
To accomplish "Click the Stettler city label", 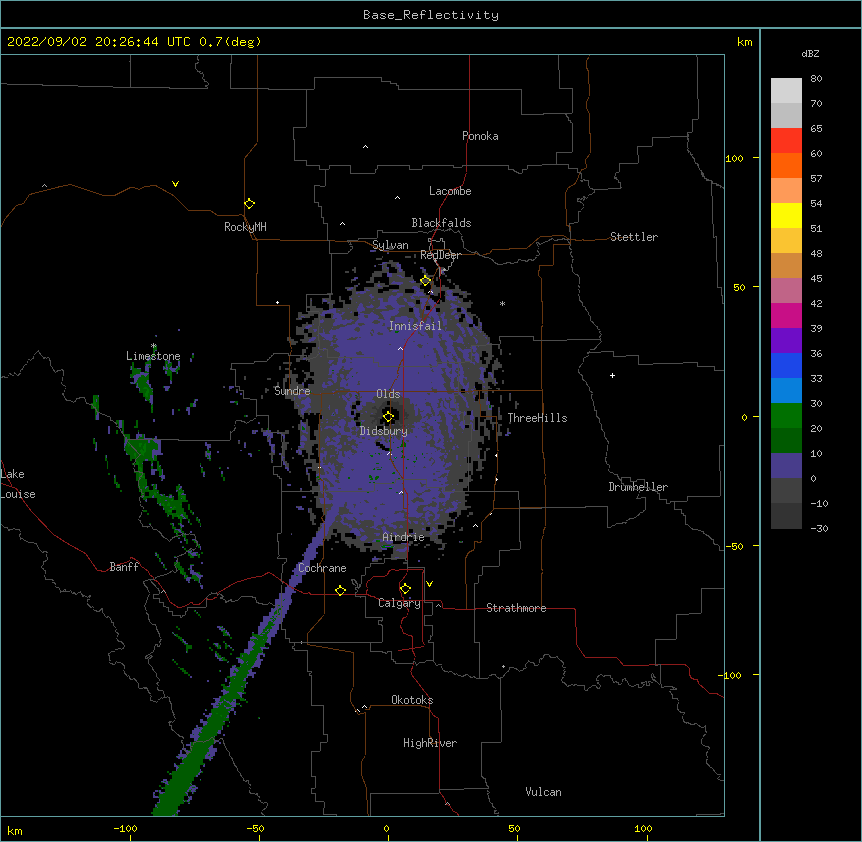I will (634, 237).
